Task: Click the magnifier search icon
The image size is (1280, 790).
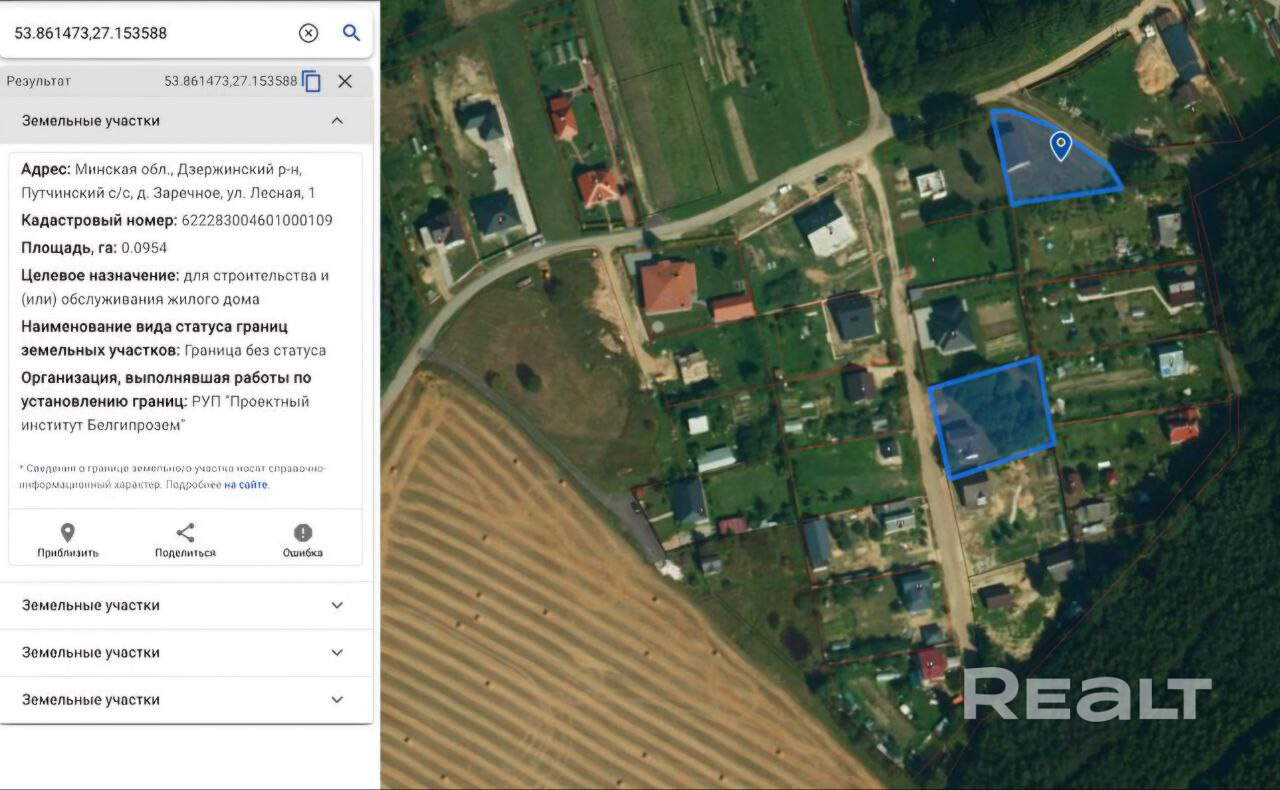Action: (x=351, y=33)
